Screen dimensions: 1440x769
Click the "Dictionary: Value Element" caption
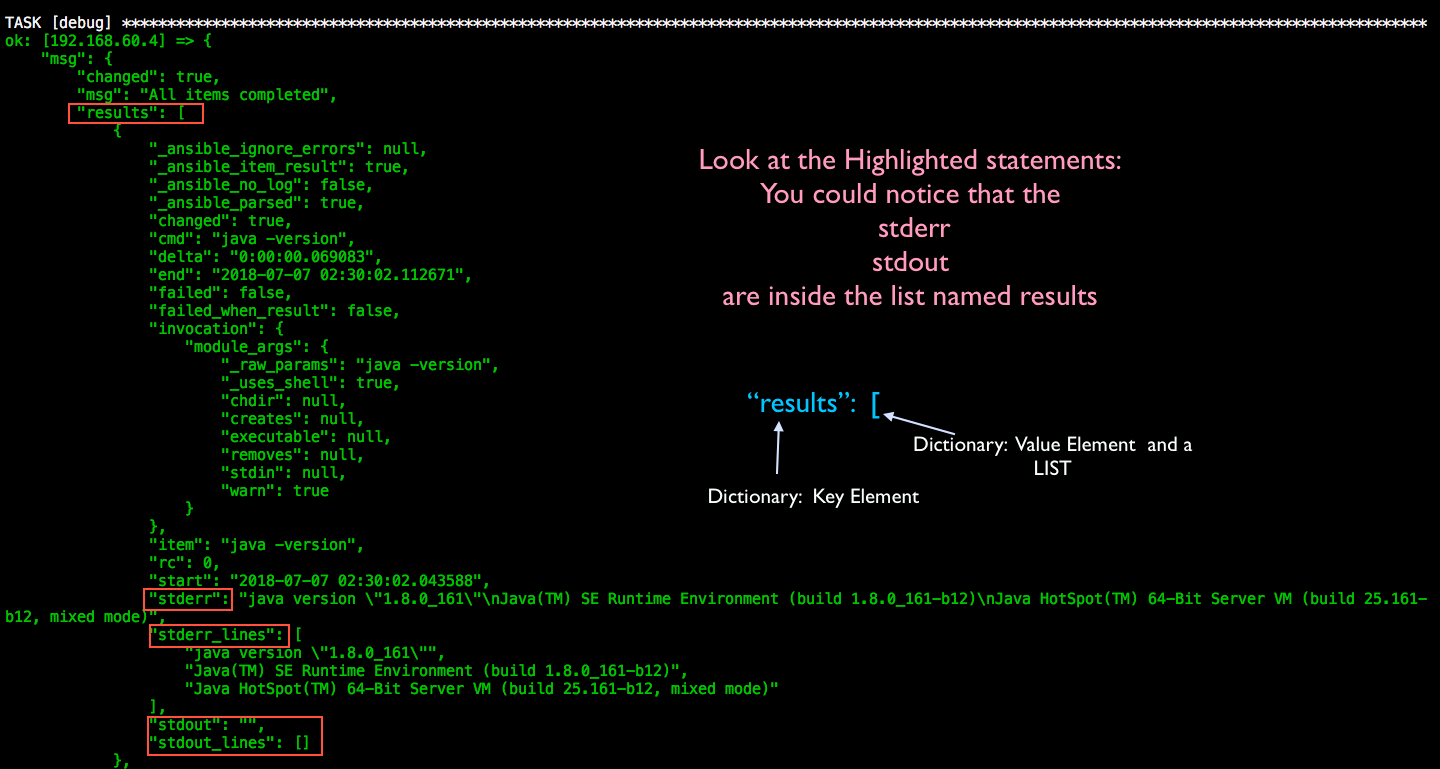(x=1052, y=444)
